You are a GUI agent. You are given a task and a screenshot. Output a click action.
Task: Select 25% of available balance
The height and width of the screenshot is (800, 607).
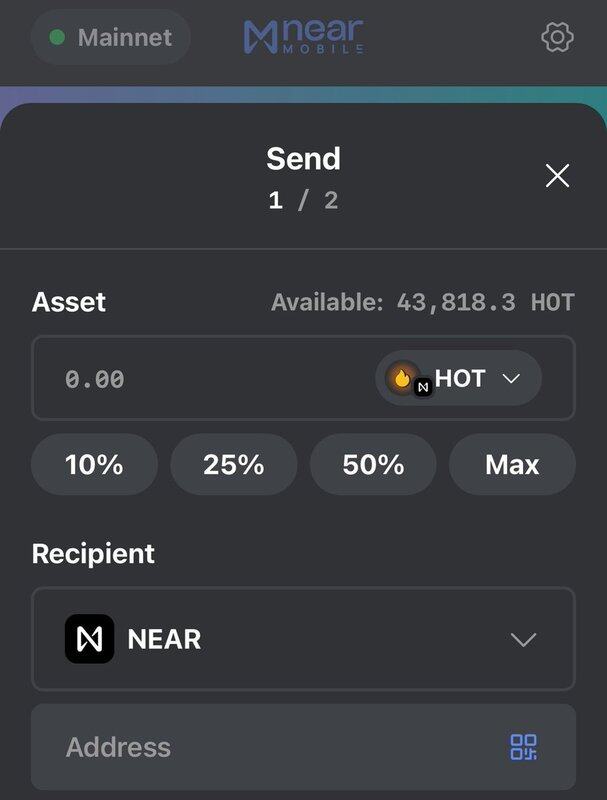tap(233, 465)
